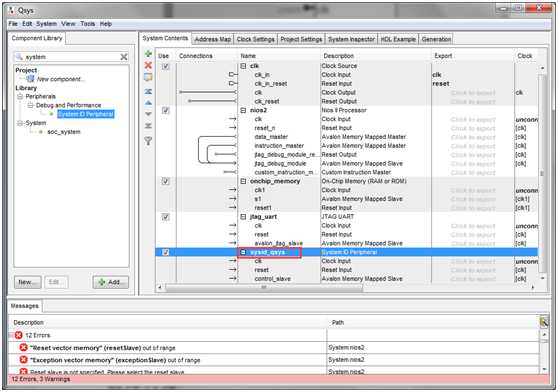This screenshot has width=558, height=392.
Task: Open the Tools menu
Action: 88,24
